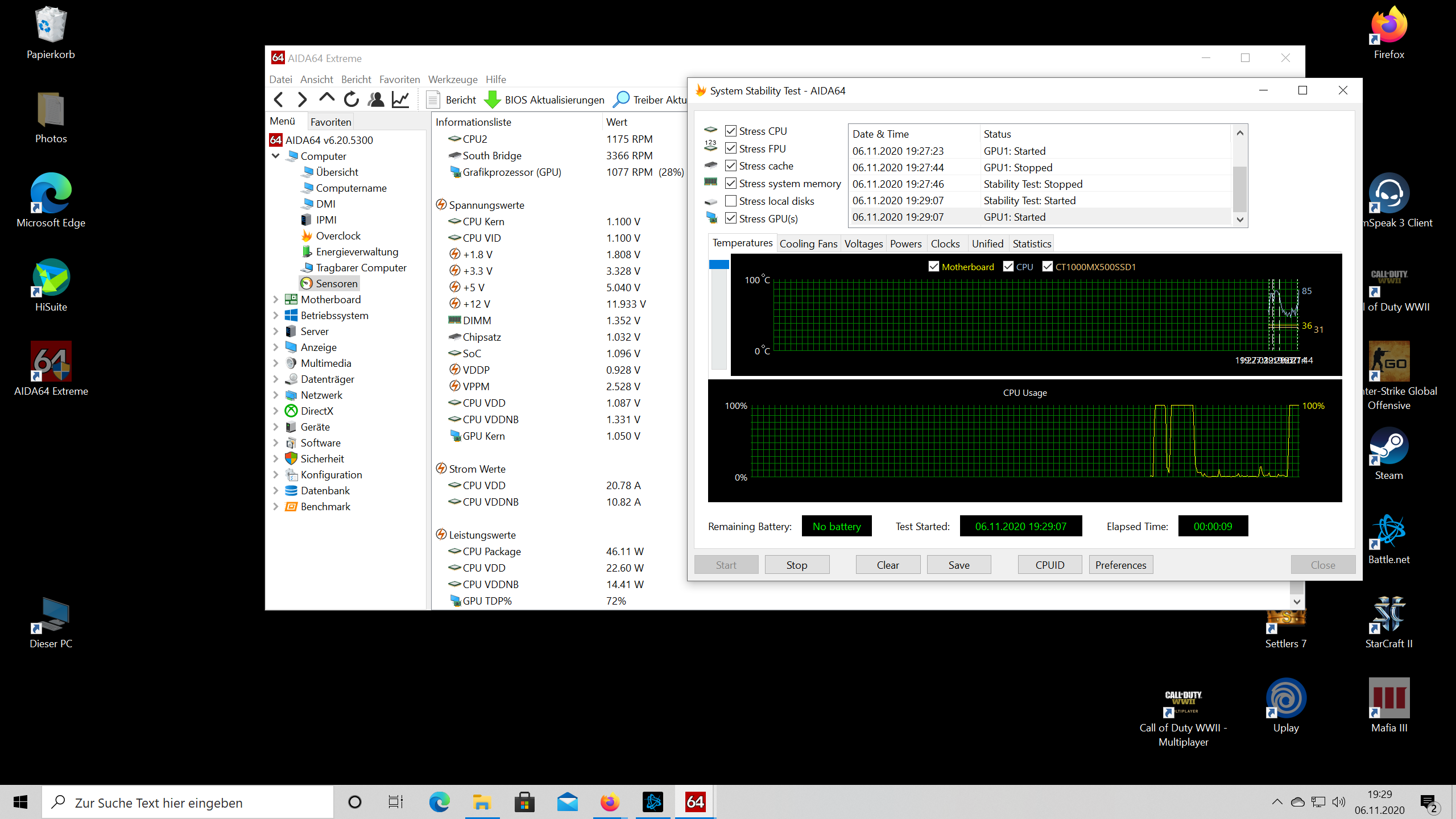Go back with AIDA64 back arrow

click(278, 100)
